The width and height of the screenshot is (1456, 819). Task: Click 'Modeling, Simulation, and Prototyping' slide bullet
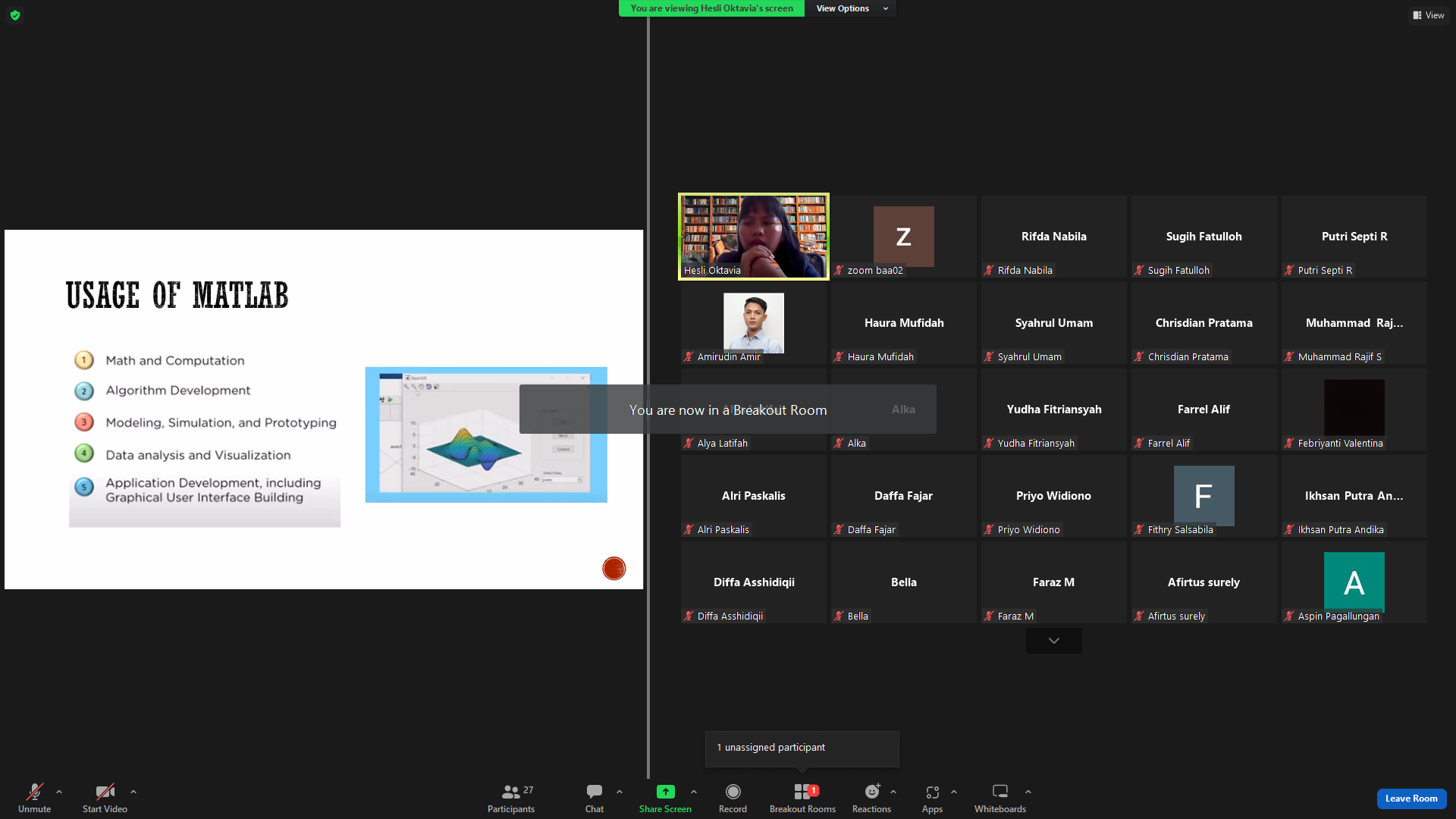[221, 423]
